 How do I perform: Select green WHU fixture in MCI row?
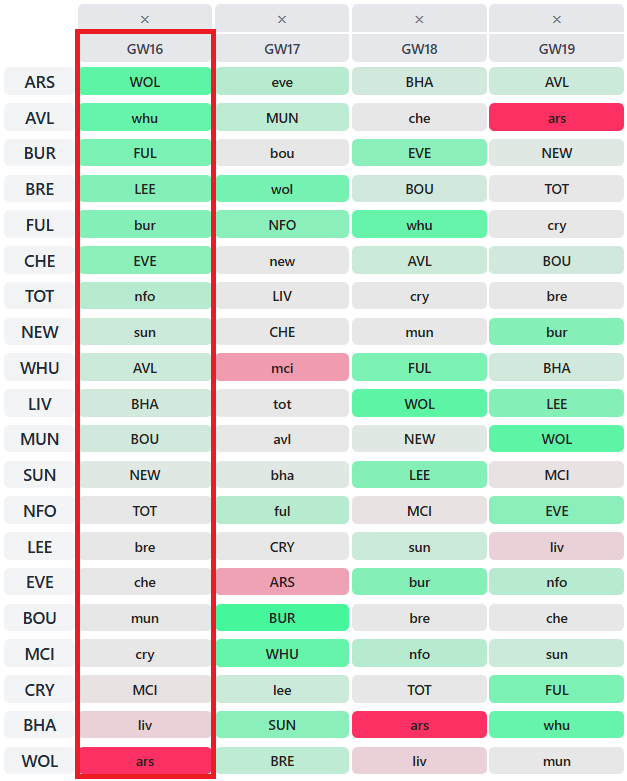pyautogui.click(x=282, y=654)
